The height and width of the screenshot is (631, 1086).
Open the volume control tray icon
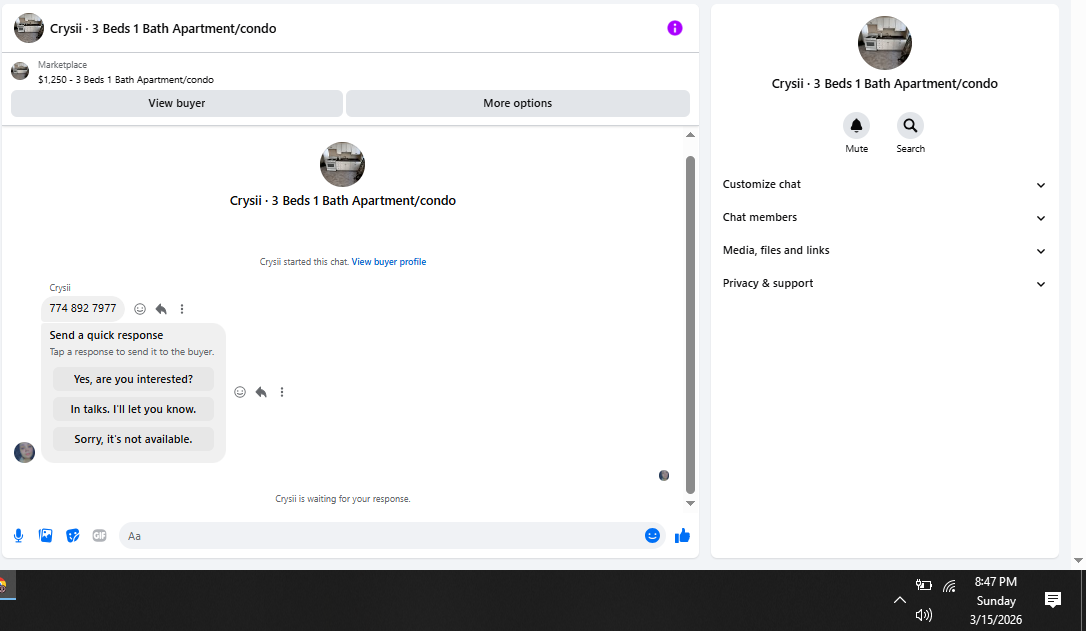click(923, 614)
